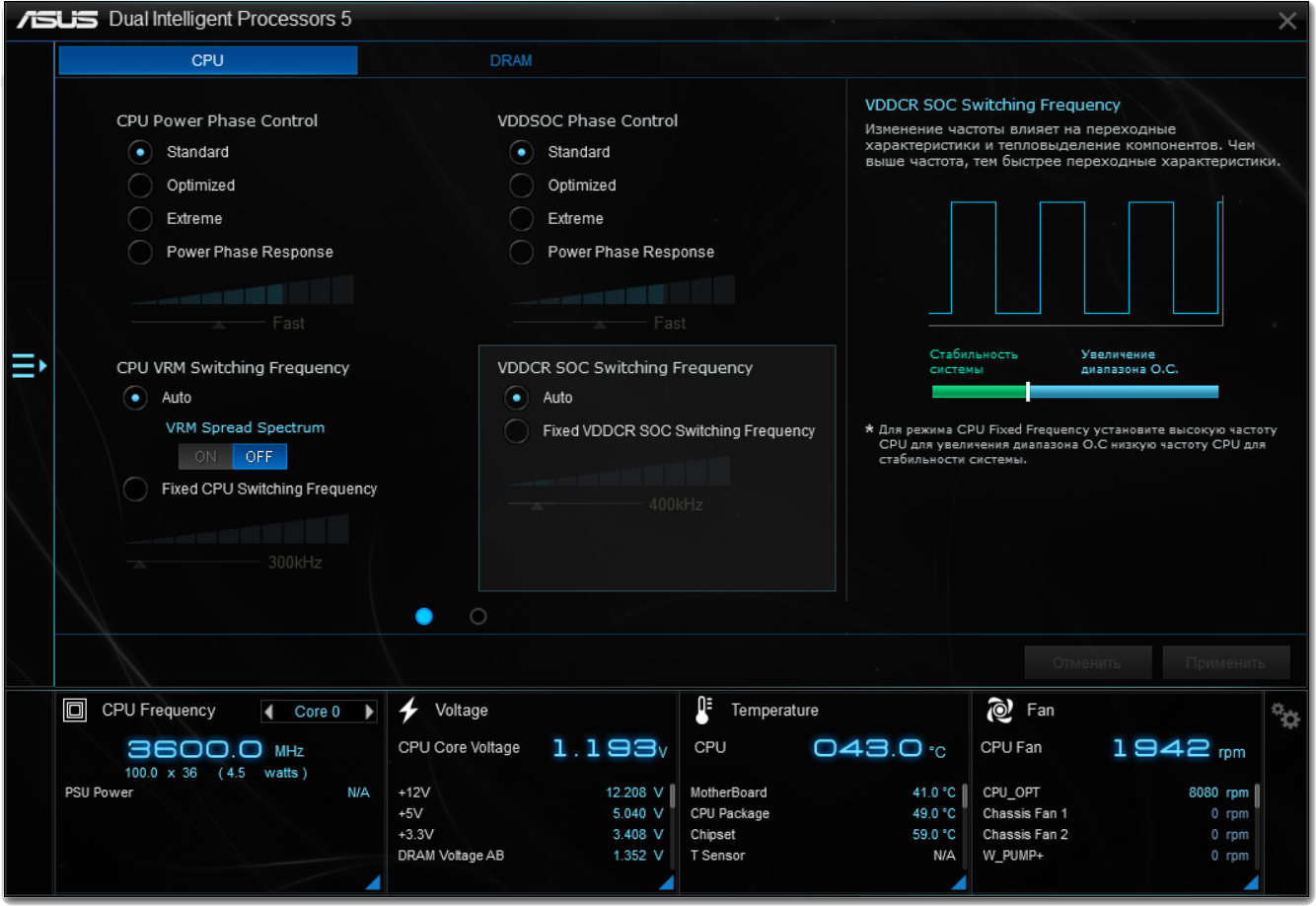
Task: Select Optimized for VDDSOC Phase Control
Action: [x=521, y=186]
